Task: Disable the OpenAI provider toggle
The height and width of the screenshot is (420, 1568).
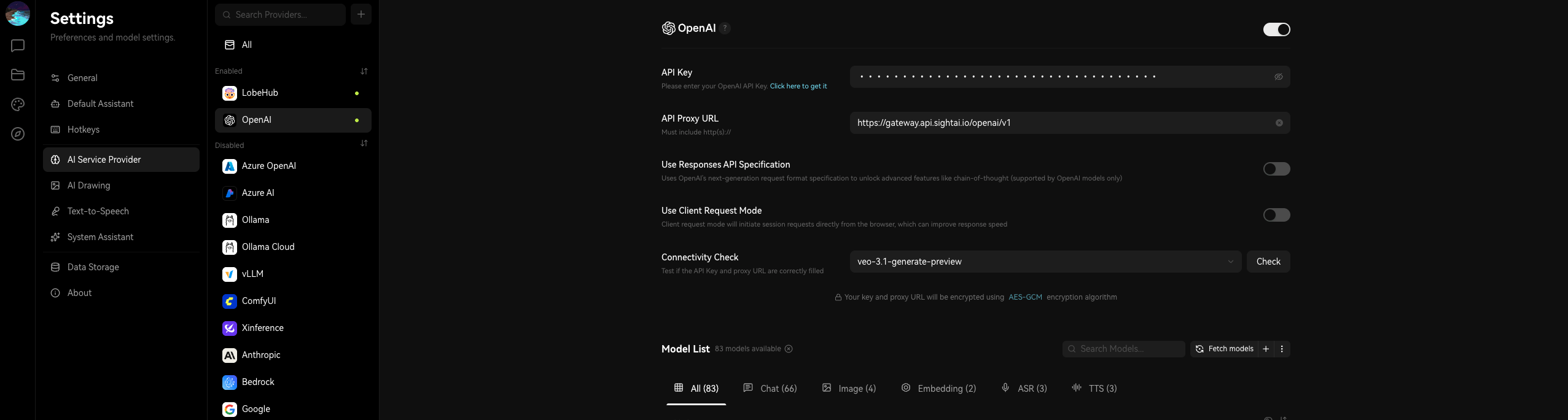Action: coord(1276,29)
